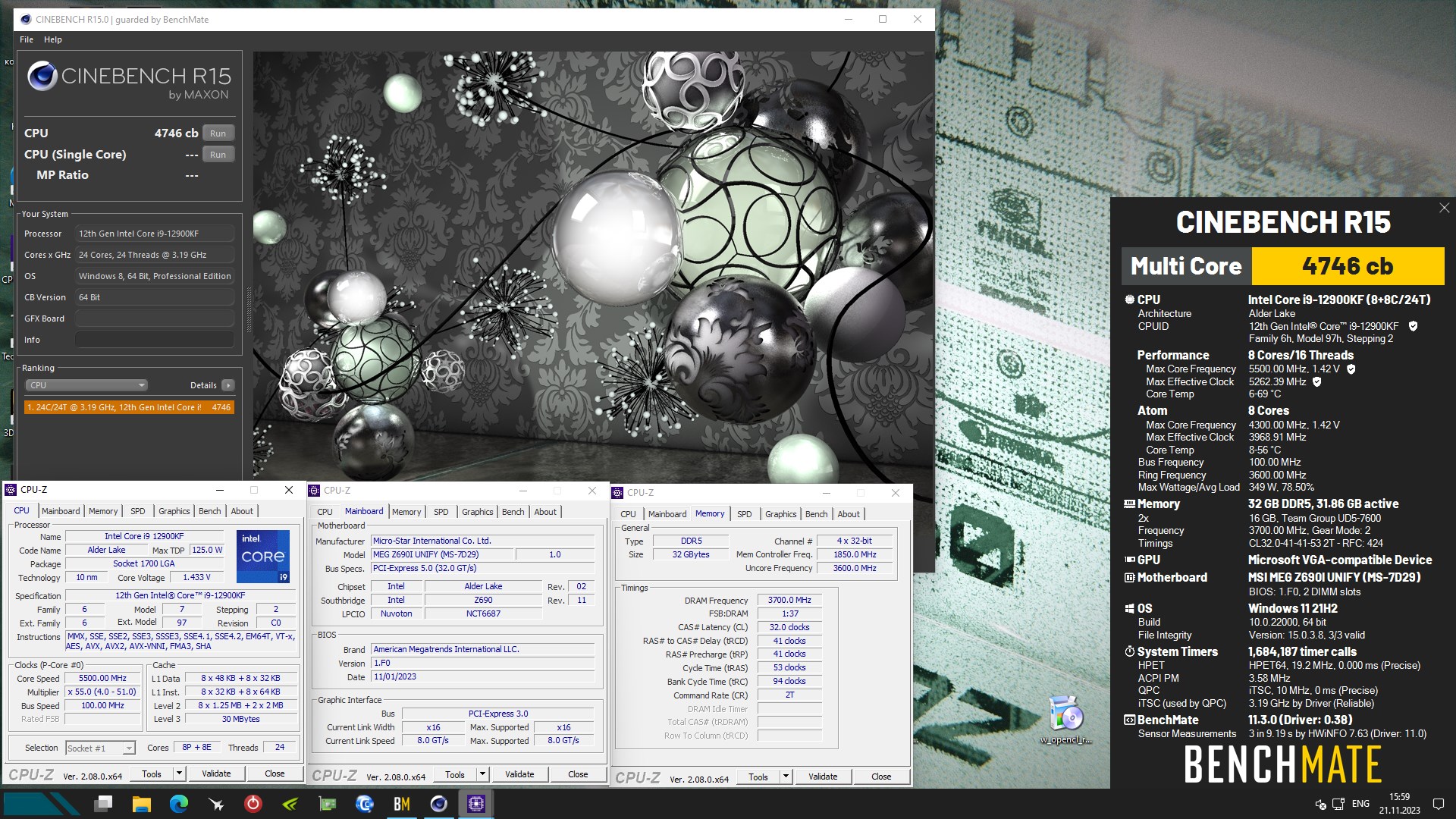This screenshot has height=819, width=1456.
Task: Click the BIOS date 11/01/2023 field
Action: [482, 676]
